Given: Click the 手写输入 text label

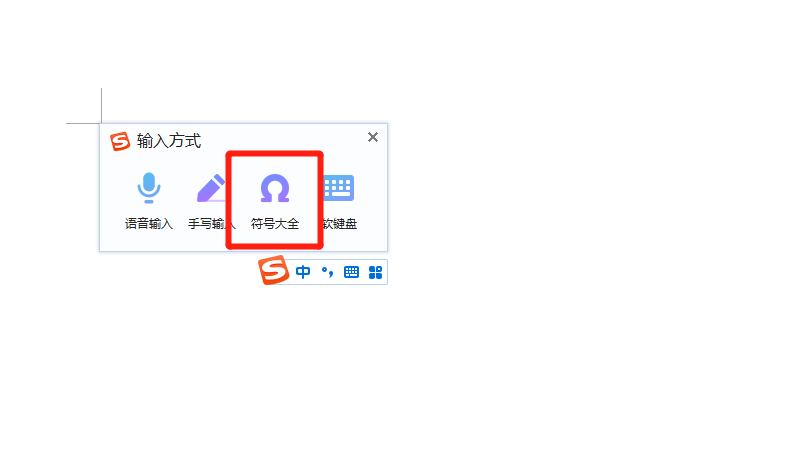Looking at the screenshot, I should 212,223.
